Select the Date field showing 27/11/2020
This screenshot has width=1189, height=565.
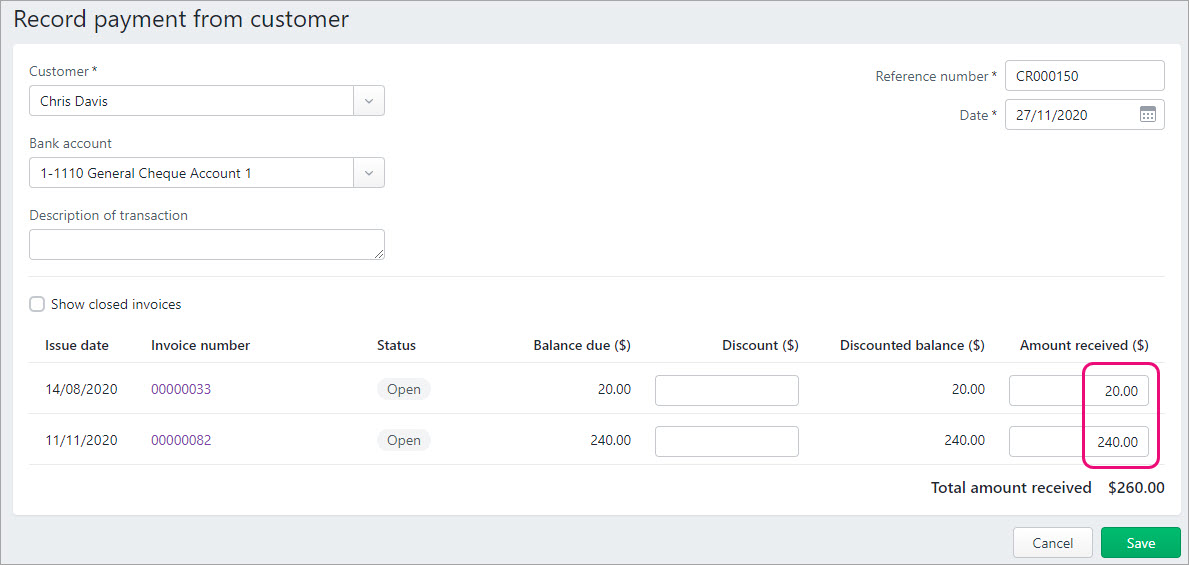point(1084,115)
